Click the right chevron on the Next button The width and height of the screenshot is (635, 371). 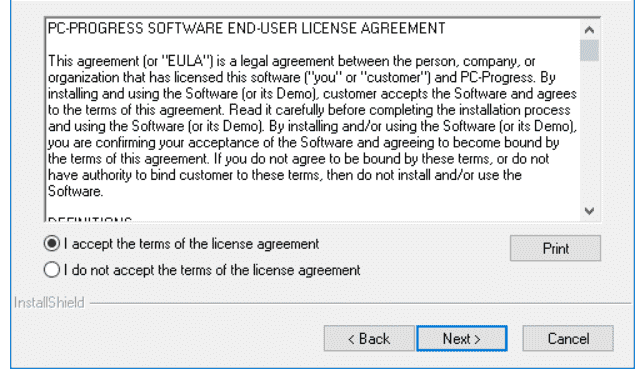click(x=477, y=339)
